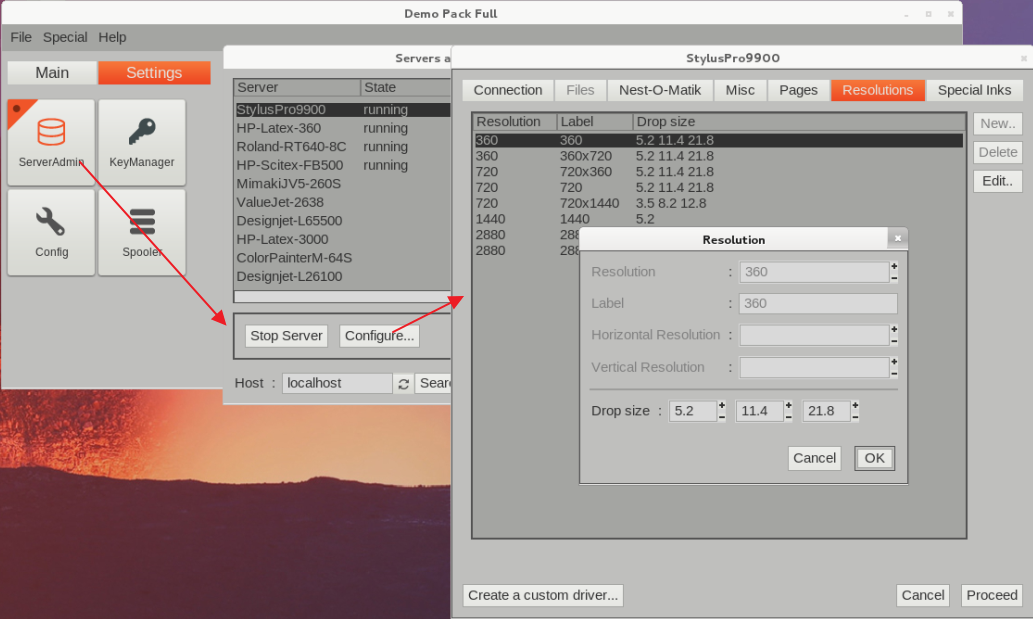Decrease the 21.8 drop size value
The width and height of the screenshot is (1033, 619).
pos(855,417)
